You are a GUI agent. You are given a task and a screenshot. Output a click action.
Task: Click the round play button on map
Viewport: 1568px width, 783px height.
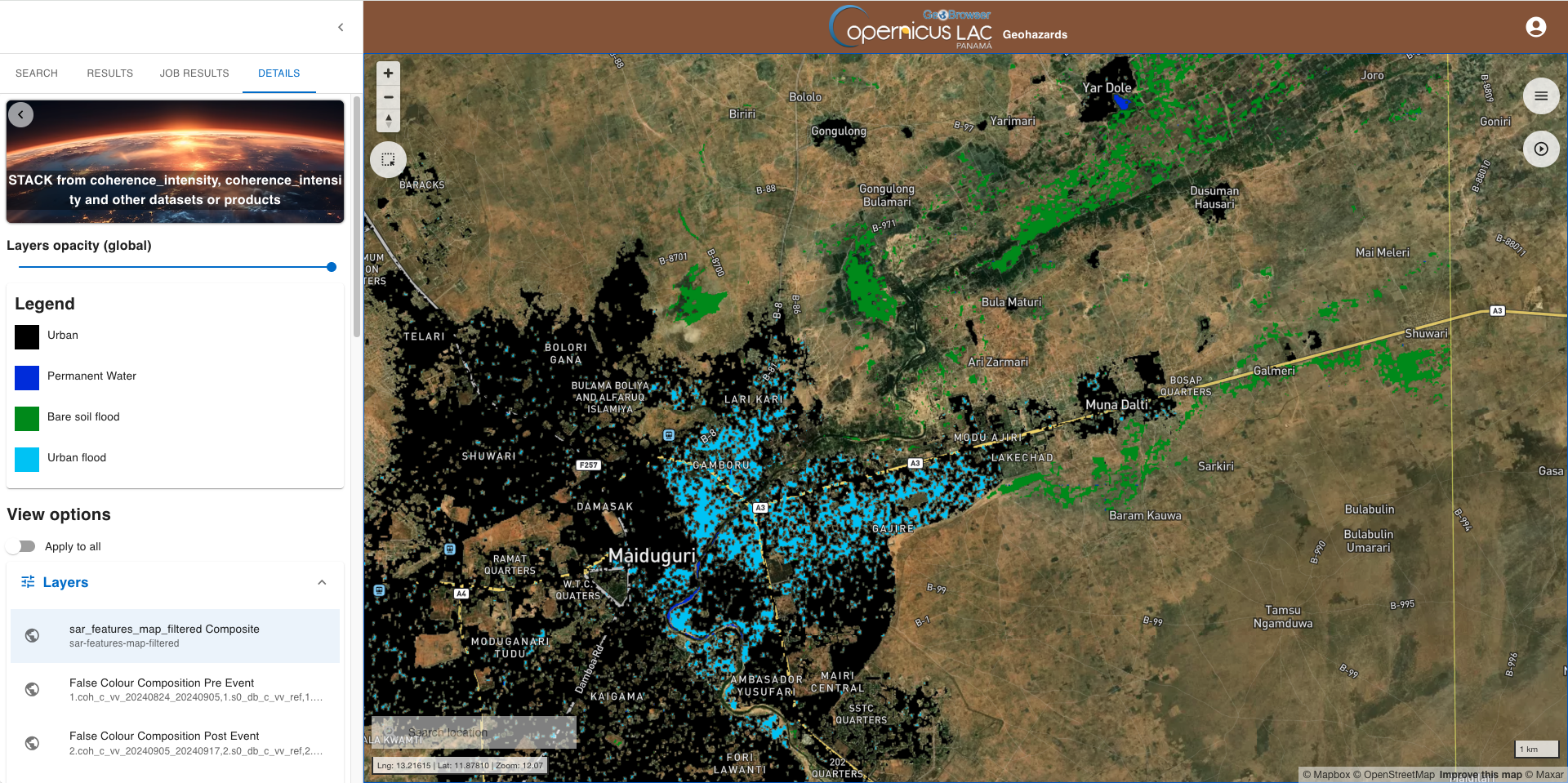tap(1540, 149)
